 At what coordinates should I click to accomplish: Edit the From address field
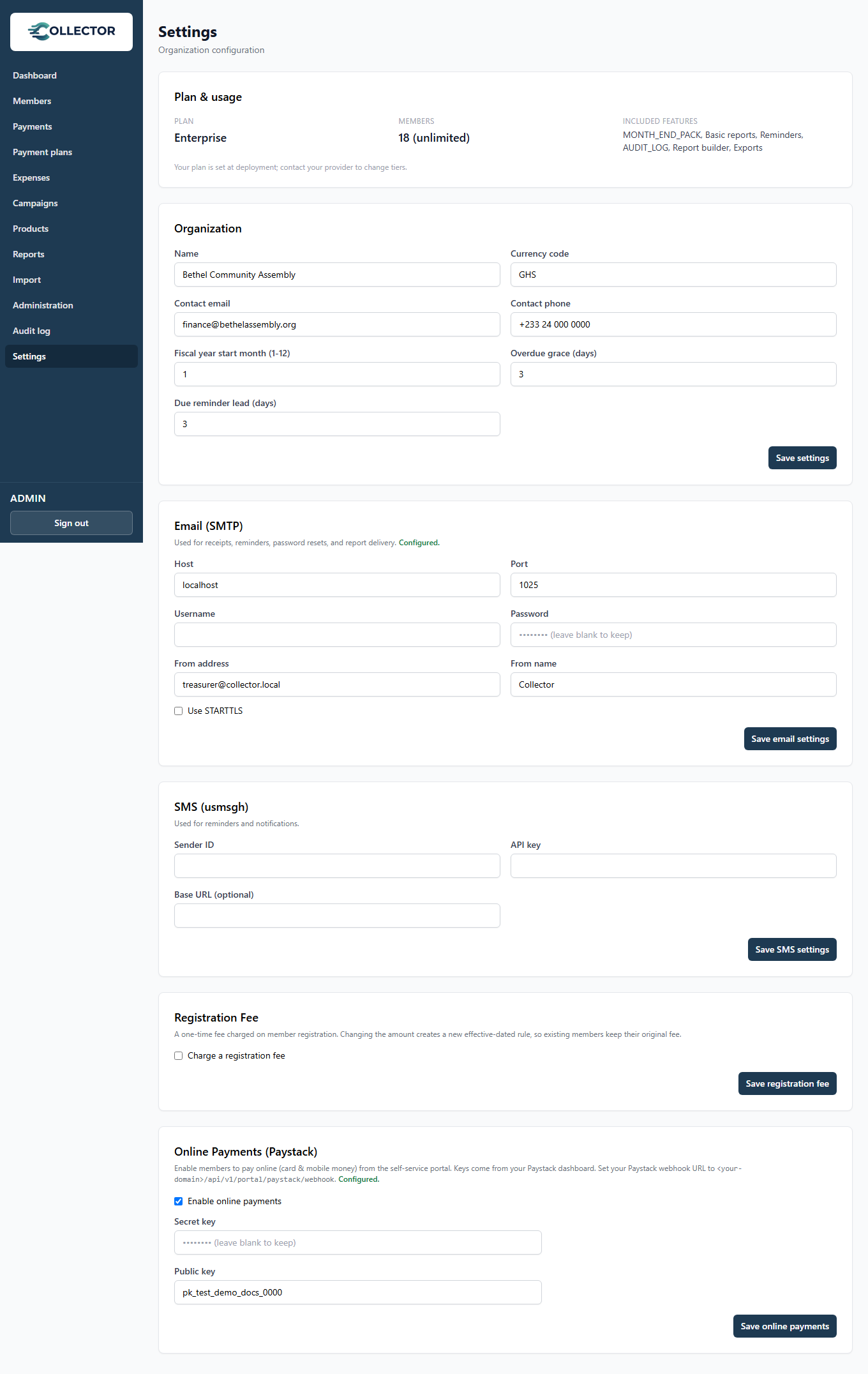coord(337,684)
